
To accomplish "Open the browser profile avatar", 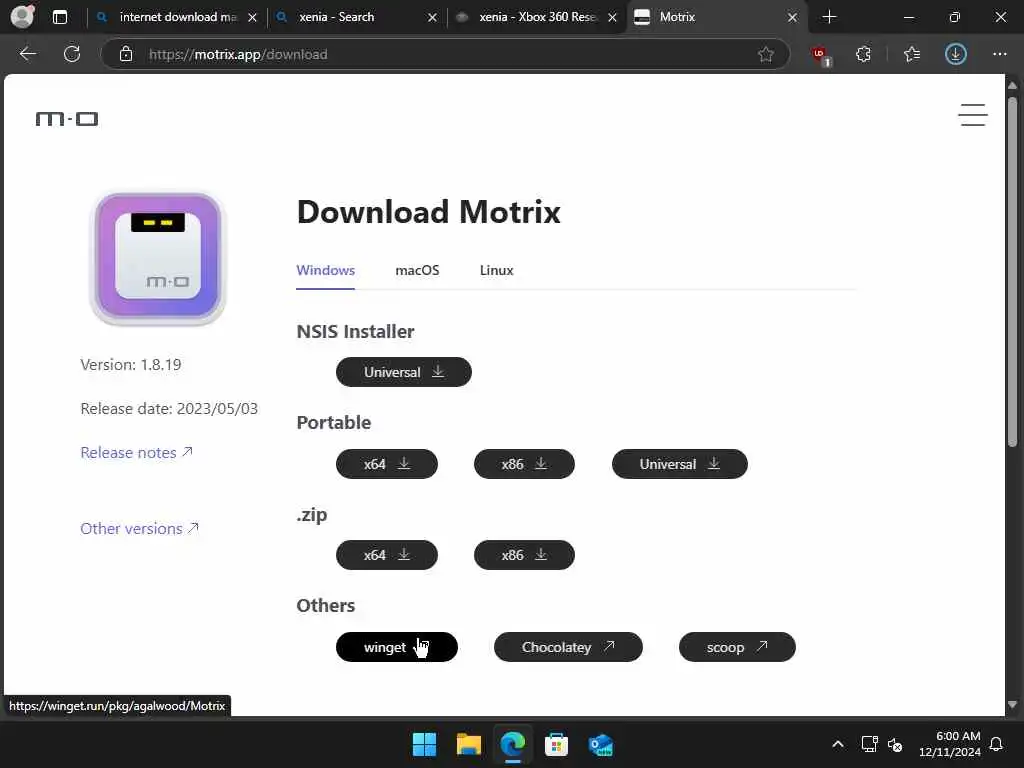I will pos(22,16).
